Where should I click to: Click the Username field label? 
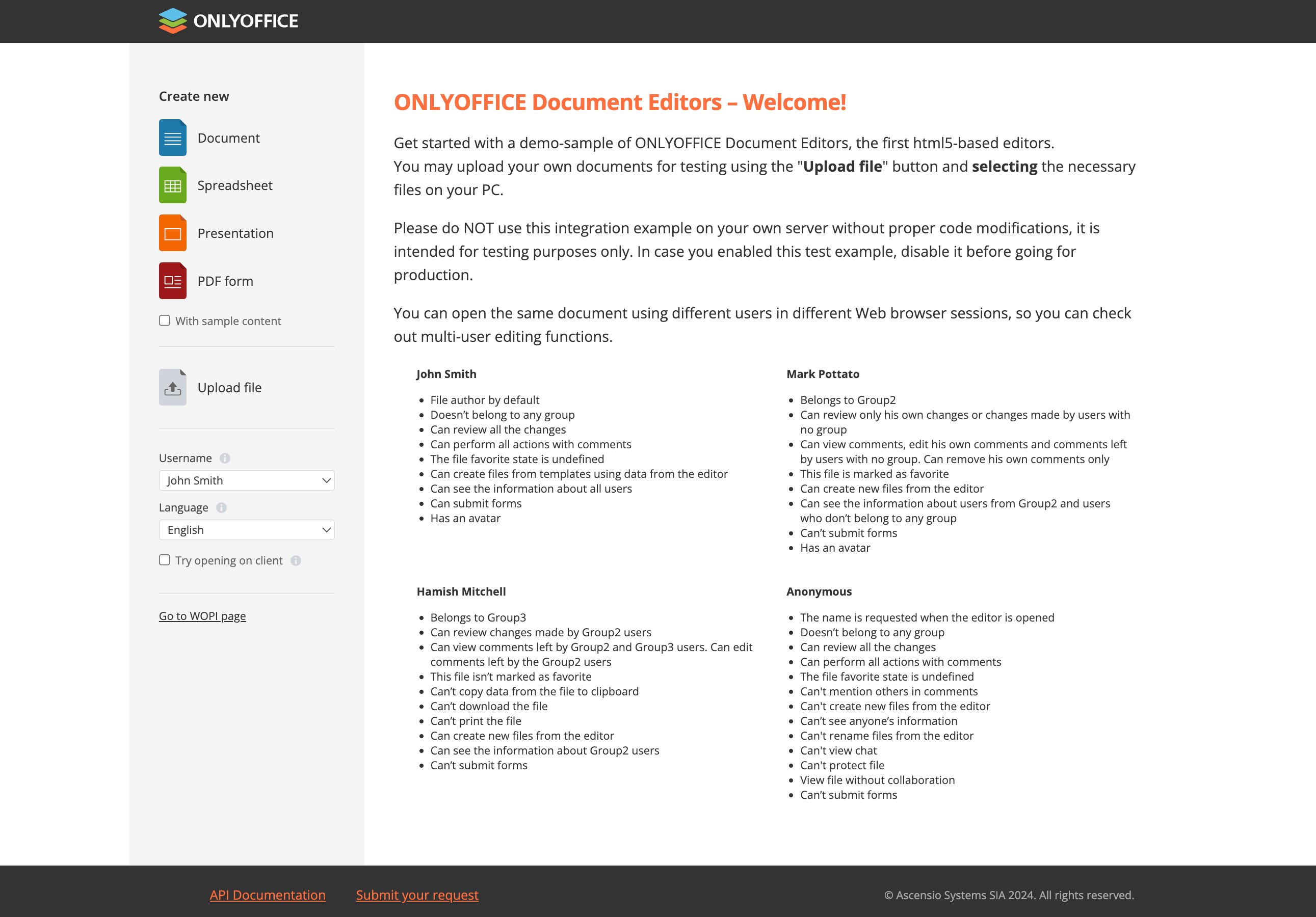[x=185, y=458]
